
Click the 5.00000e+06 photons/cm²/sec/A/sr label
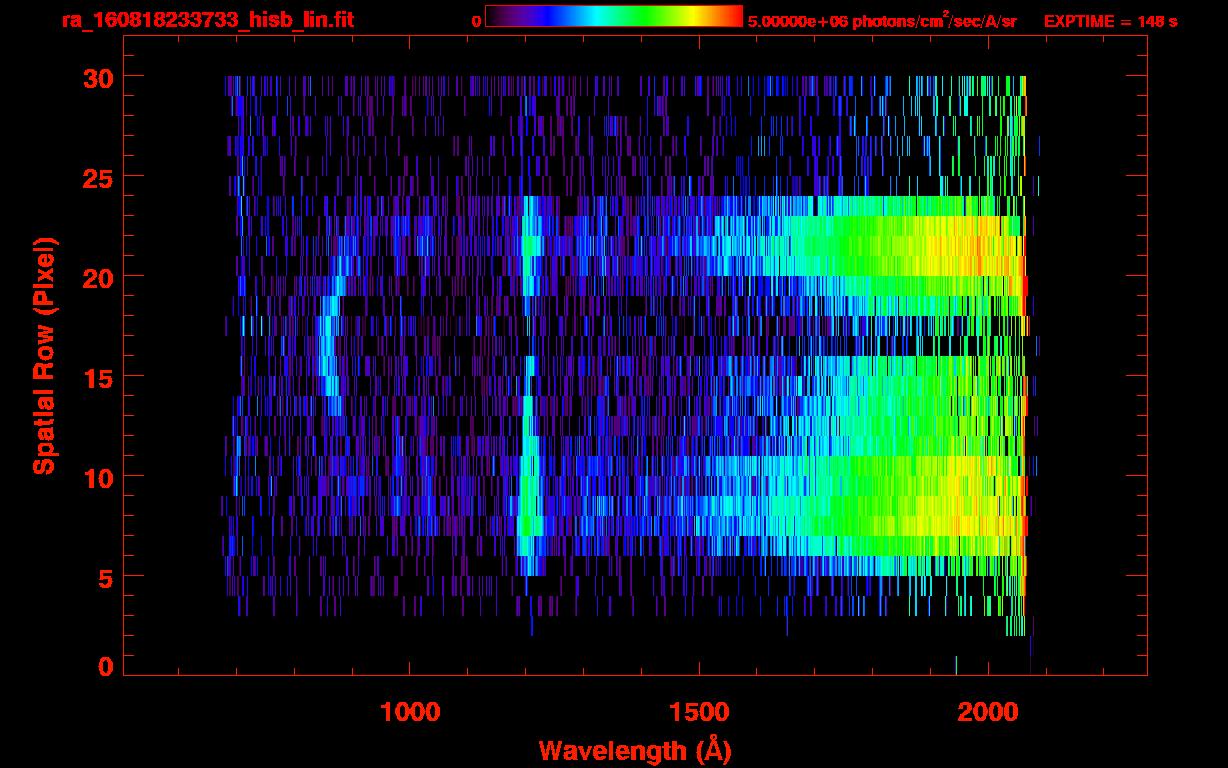882,20
